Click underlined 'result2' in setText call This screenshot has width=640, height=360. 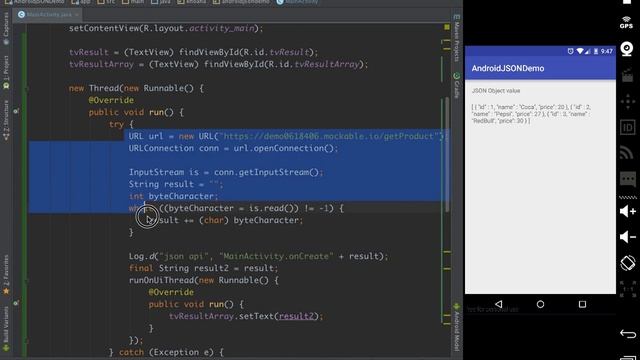tap(296, 316)
